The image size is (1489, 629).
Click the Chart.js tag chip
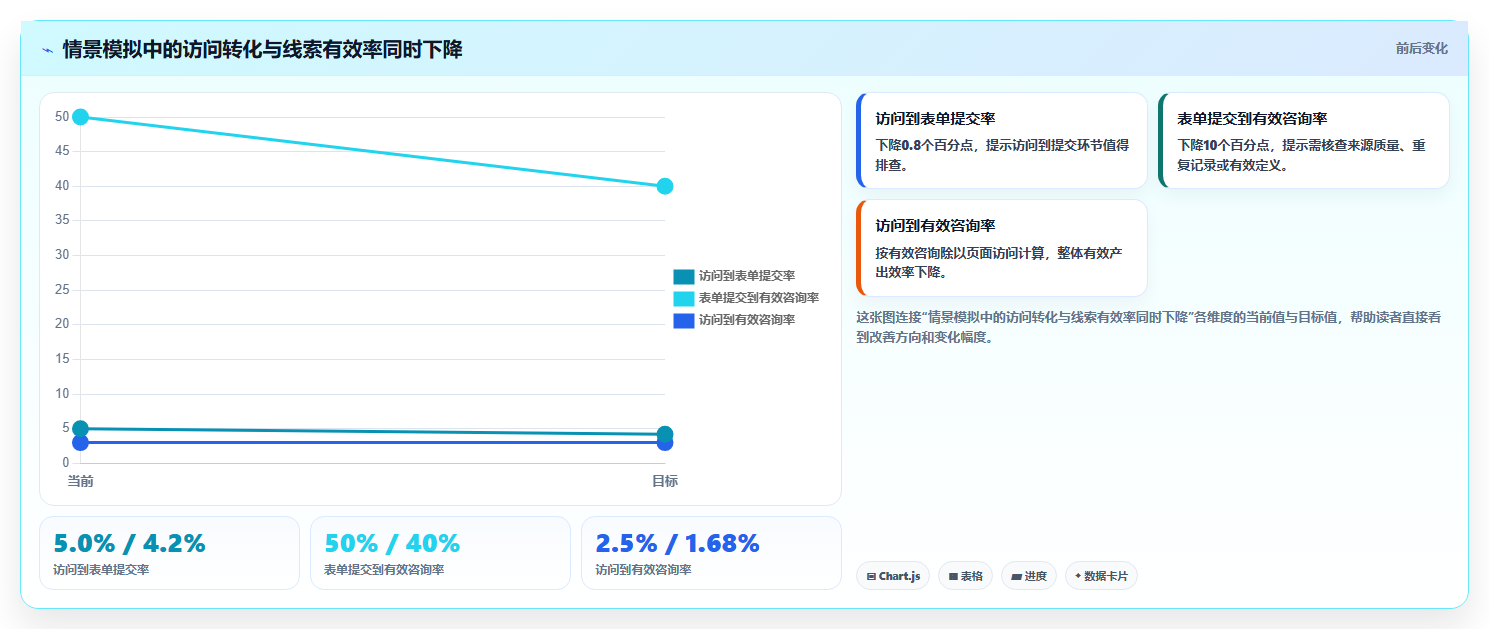[x=893, y=576]
